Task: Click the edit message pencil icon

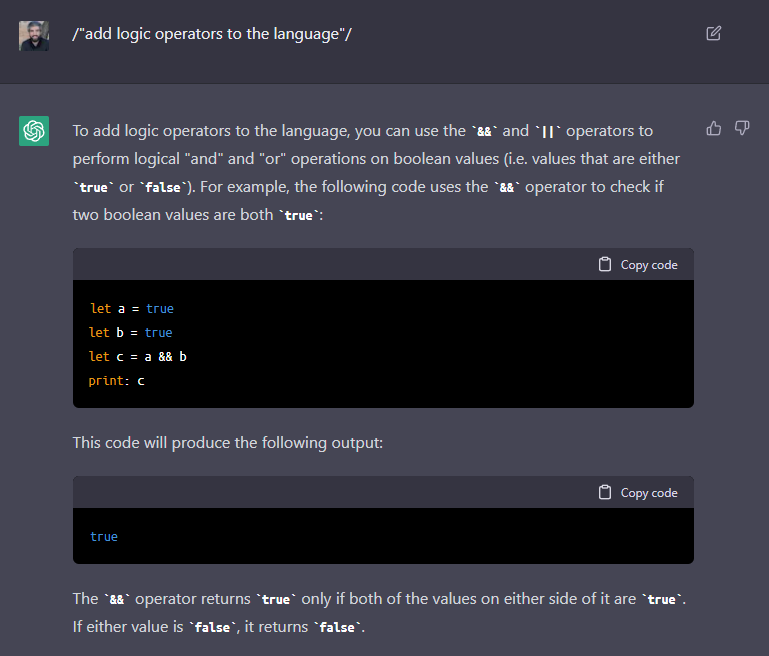Action: click(x=714, y=33)
